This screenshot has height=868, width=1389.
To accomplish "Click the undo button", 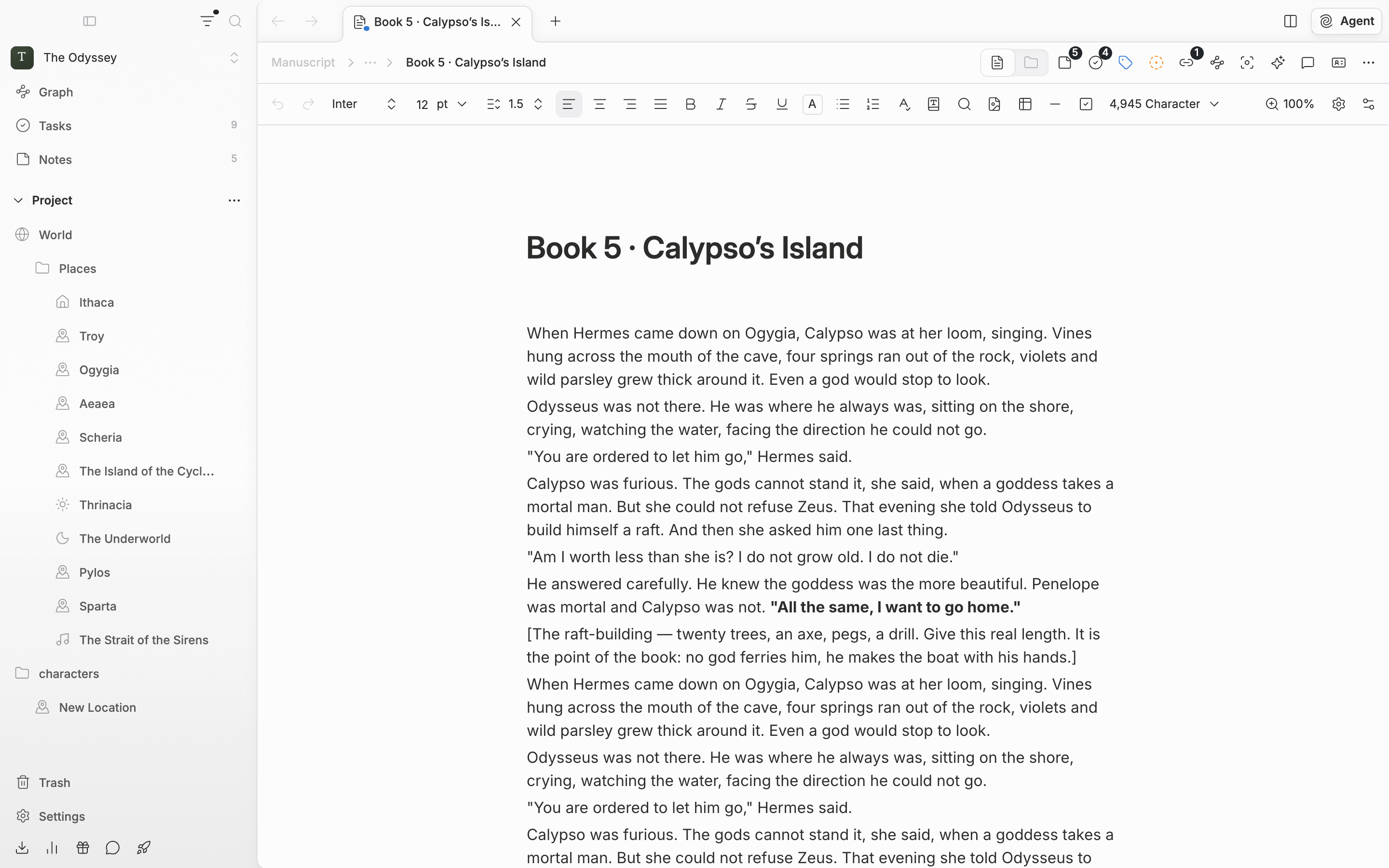I will (278, 104).
